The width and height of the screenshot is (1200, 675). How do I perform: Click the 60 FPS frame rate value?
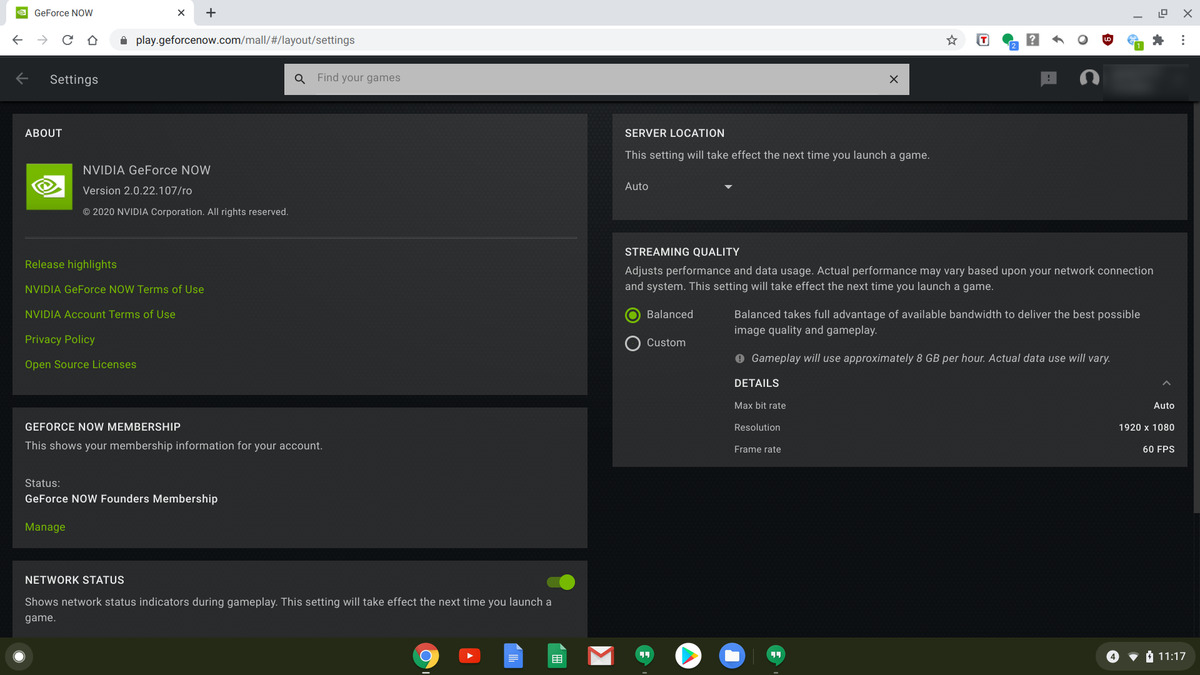tap(1158, 449)
